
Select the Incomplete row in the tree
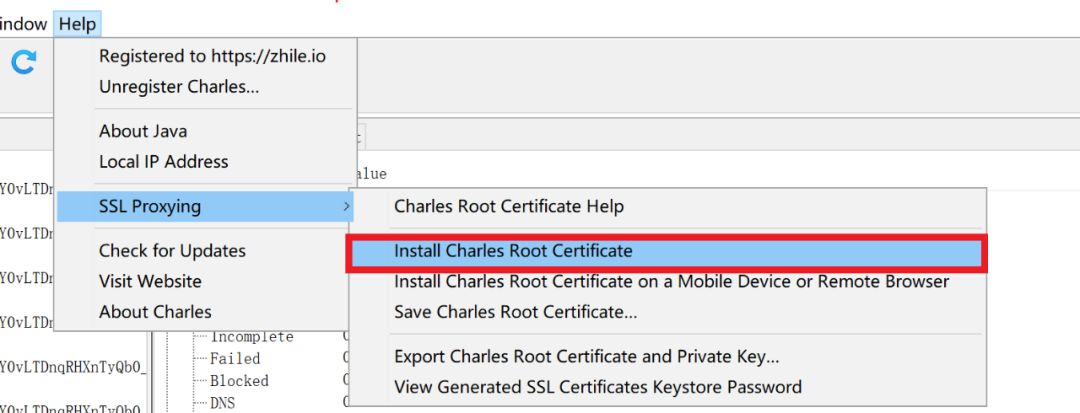(251, 337)
